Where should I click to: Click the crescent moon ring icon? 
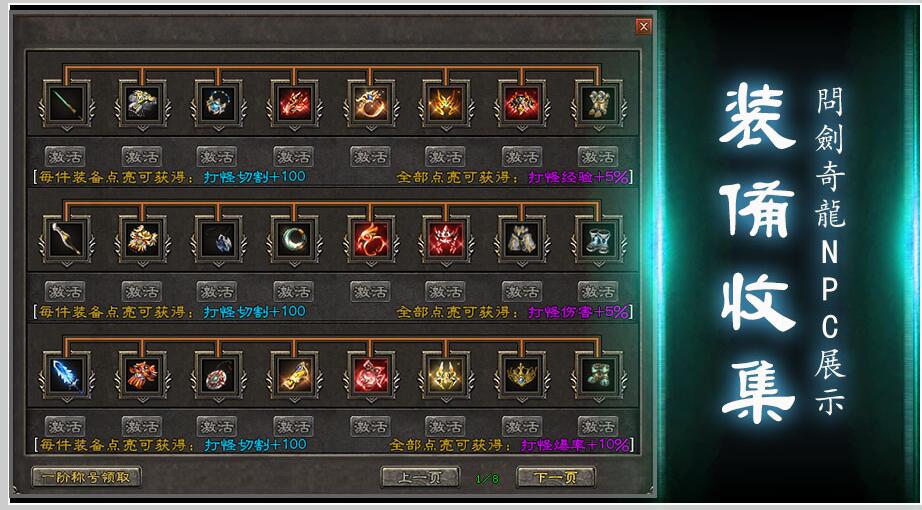click(x=294, y=239)
